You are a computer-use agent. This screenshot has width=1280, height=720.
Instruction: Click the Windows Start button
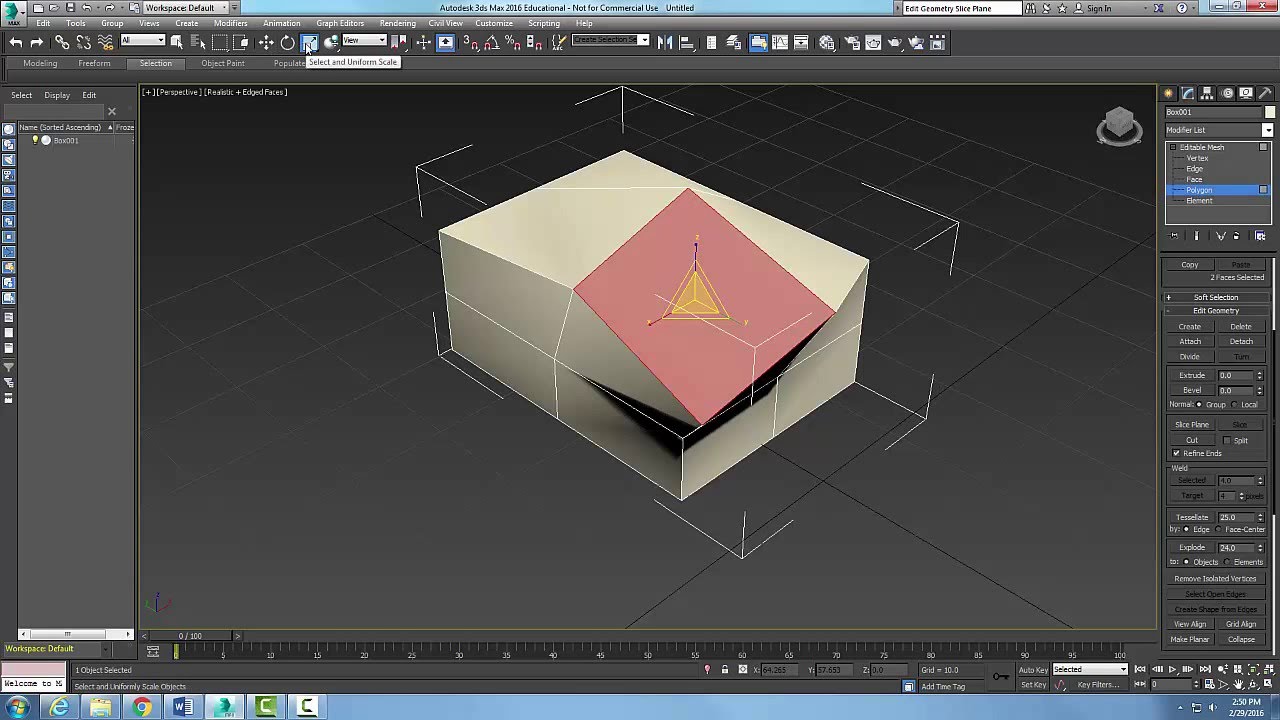point(18,707)
